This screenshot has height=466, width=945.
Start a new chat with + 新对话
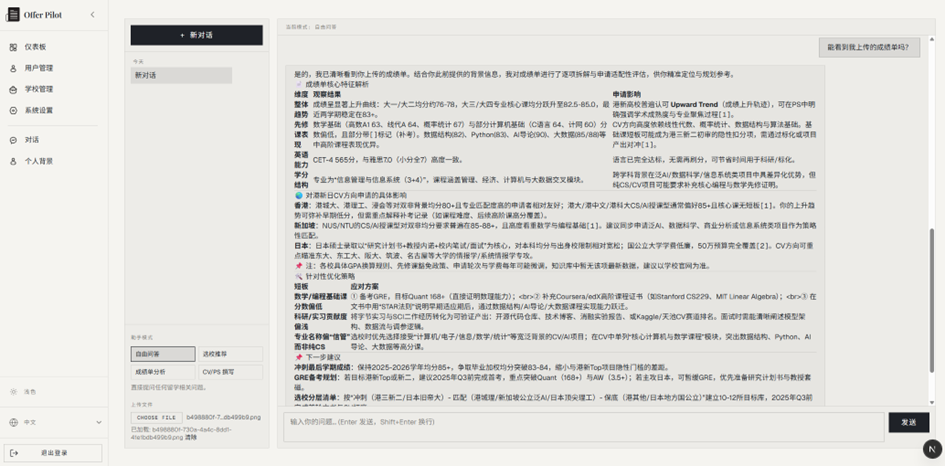[x=196, y=35]
